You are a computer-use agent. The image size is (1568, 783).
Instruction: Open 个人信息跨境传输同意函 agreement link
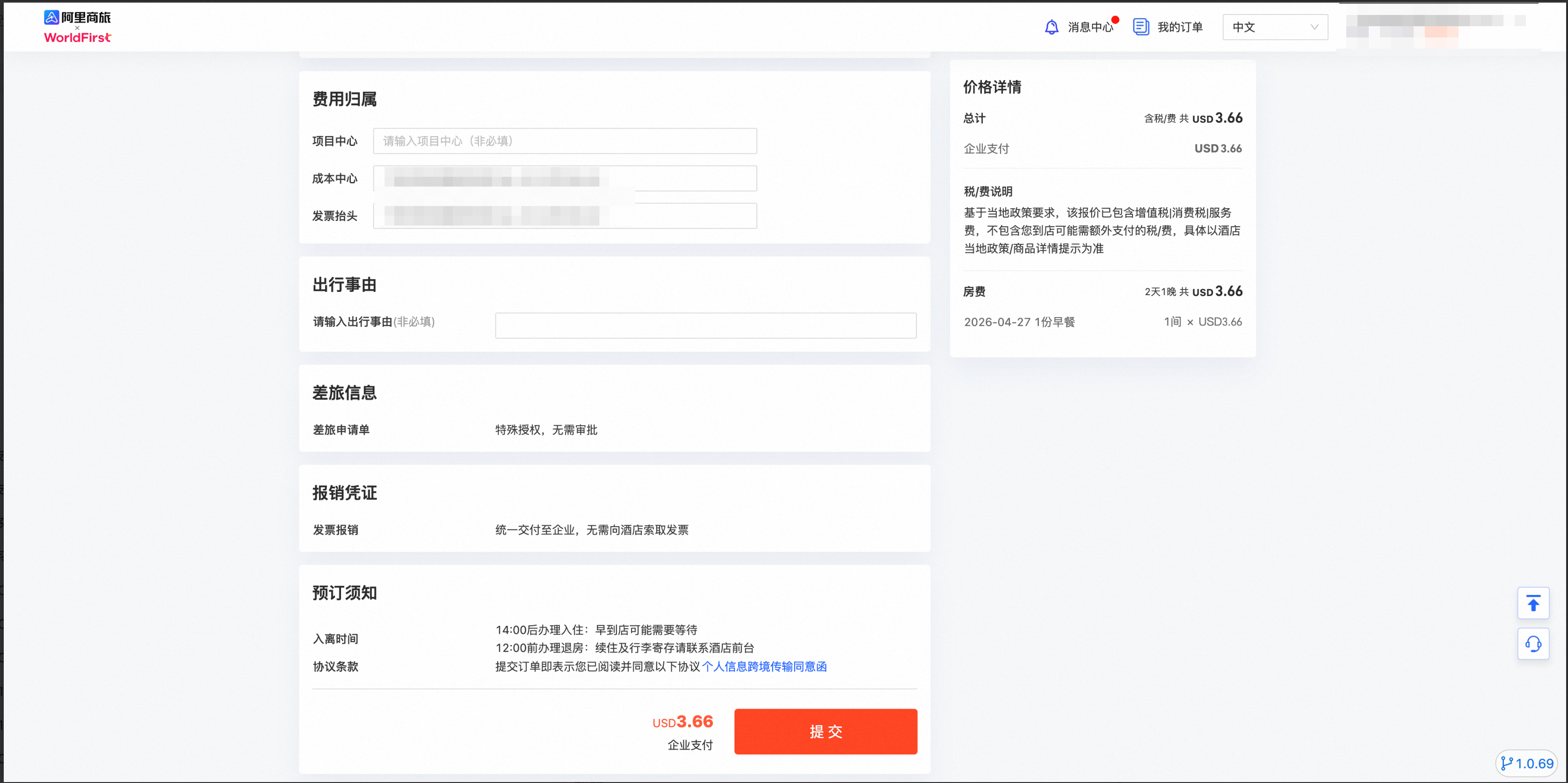coord(764,666)
